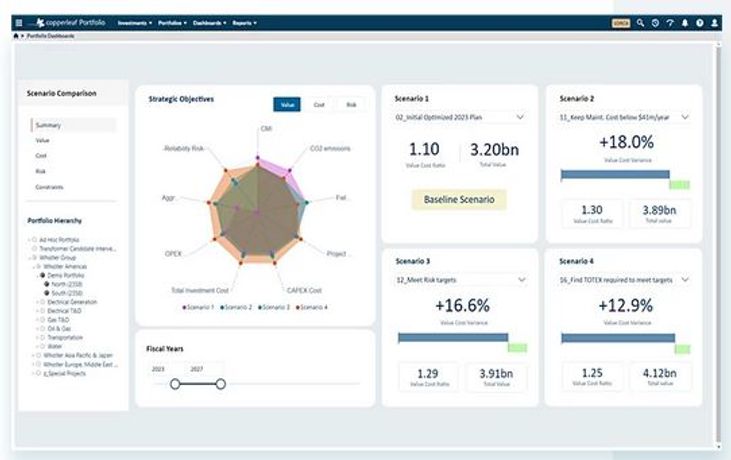Viewport: 731px width, 460px height.
Task: Expand the Transportation tree node
Action: tap(37, 337)
